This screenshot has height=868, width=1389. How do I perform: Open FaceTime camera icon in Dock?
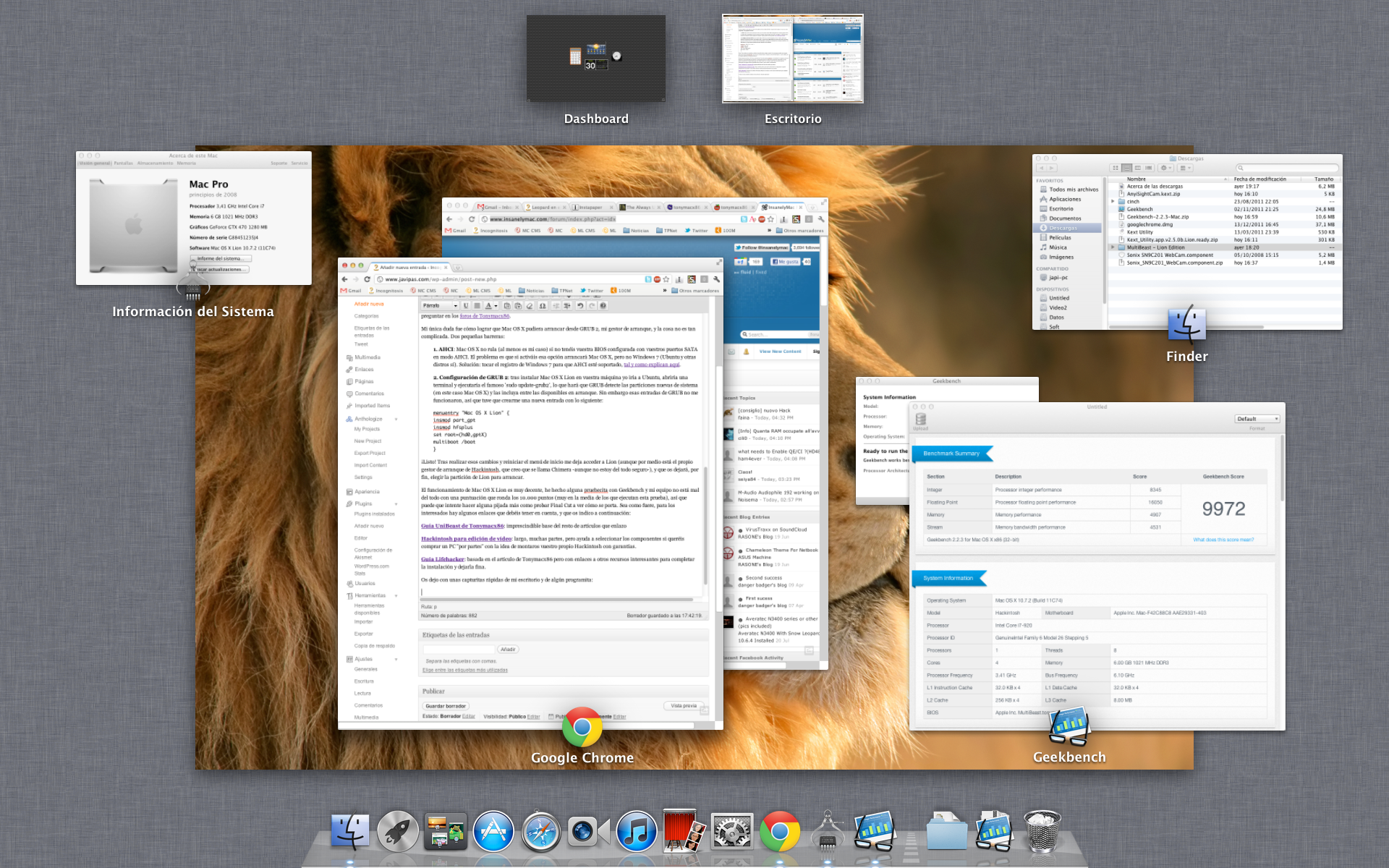pyautogui.click(x=589, y=831)
